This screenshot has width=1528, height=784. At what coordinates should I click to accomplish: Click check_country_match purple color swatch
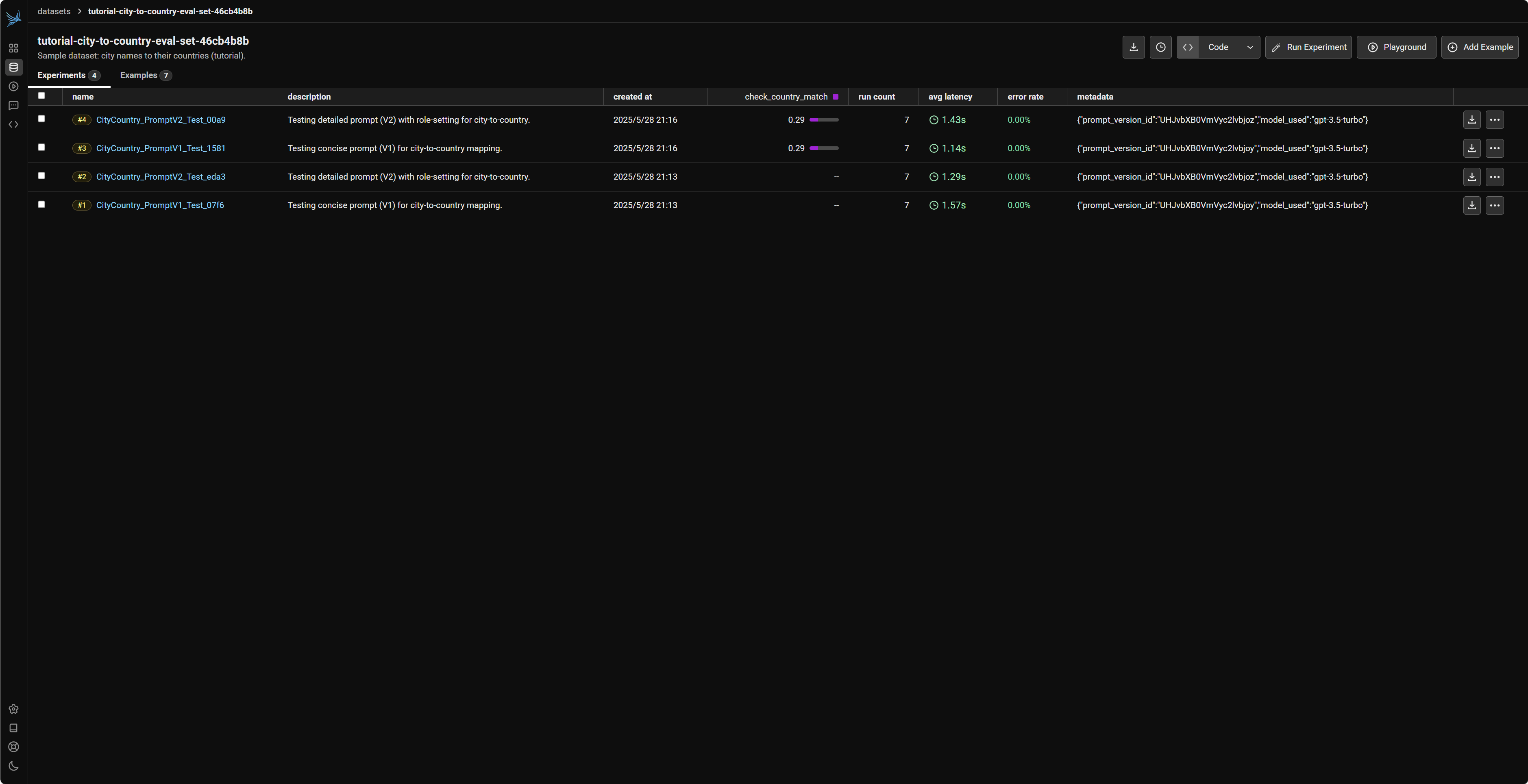coord(835,97)
